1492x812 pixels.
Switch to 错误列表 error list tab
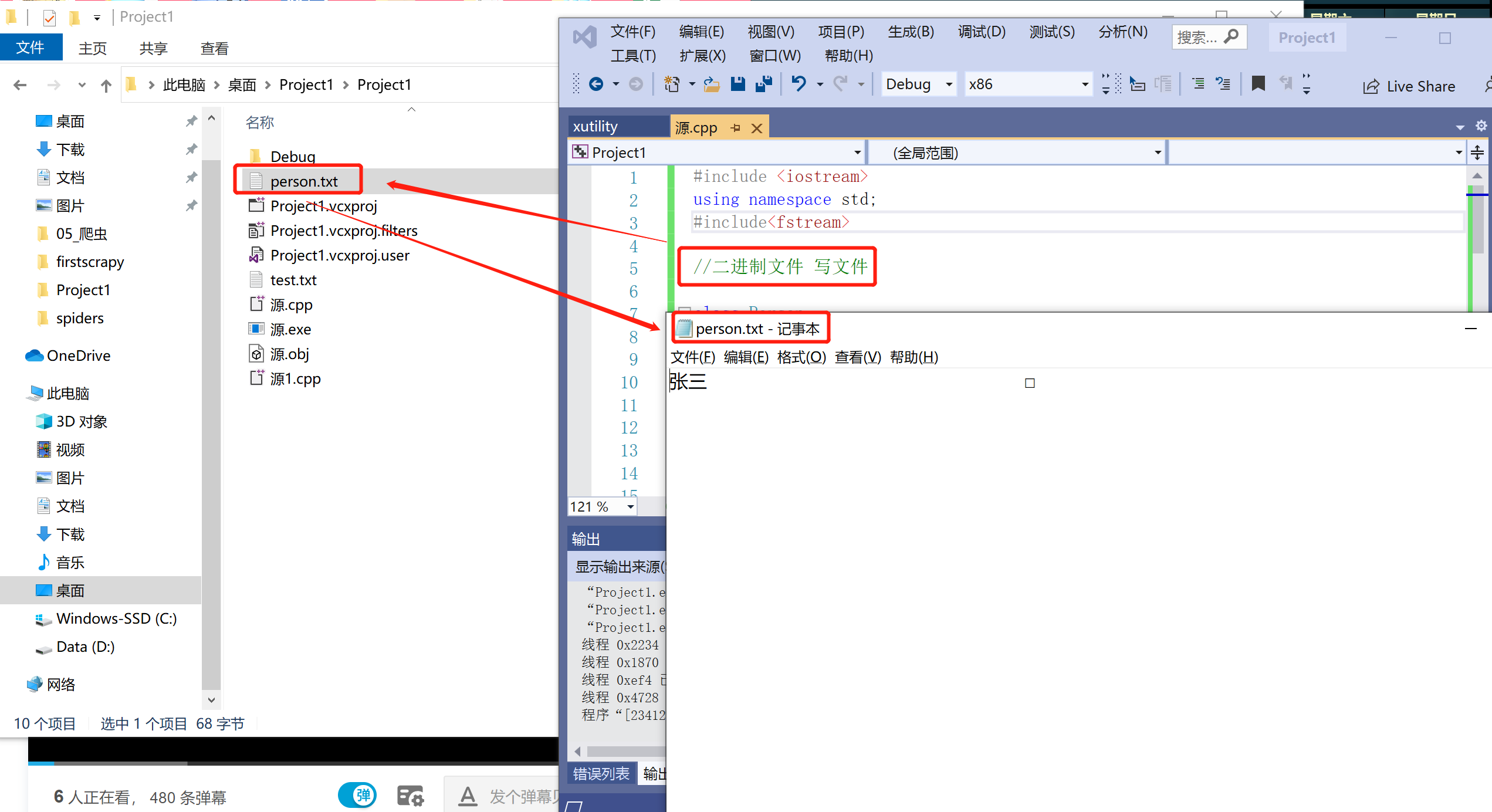(x=601, y=774)
